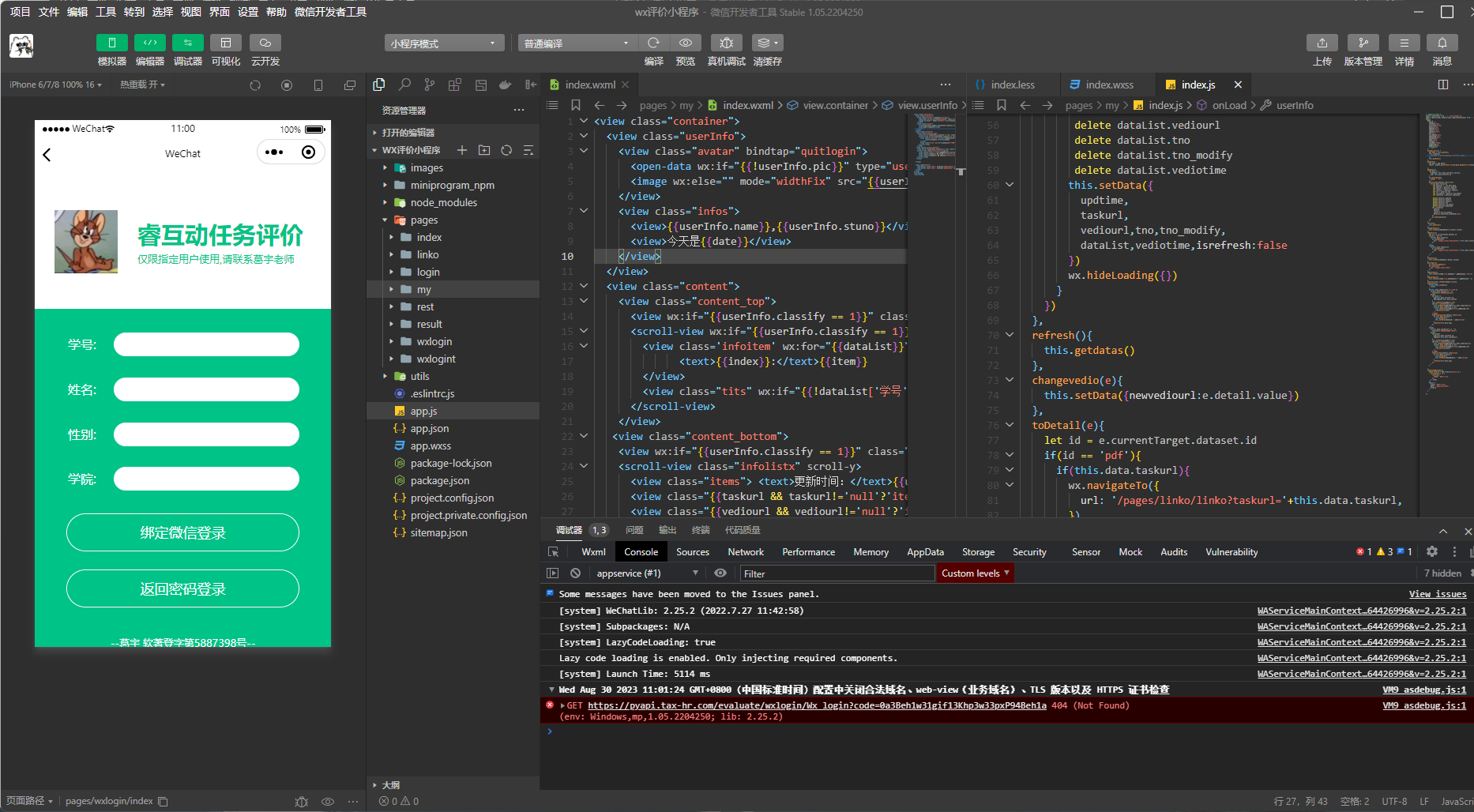Click the 编译 compile refresh icon
Viewport: 1474px width, 812px height.
point(653,43)
